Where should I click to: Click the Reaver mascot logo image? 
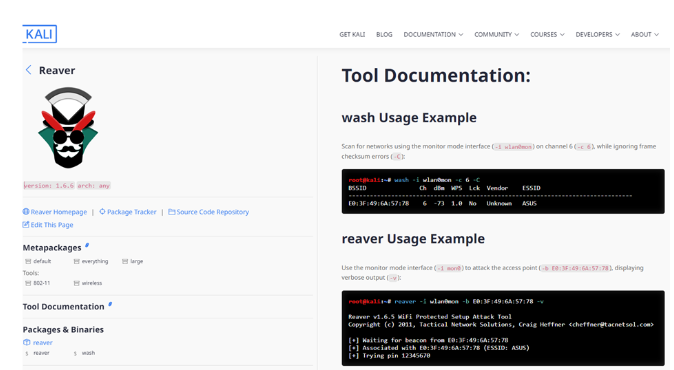point(68,128)
